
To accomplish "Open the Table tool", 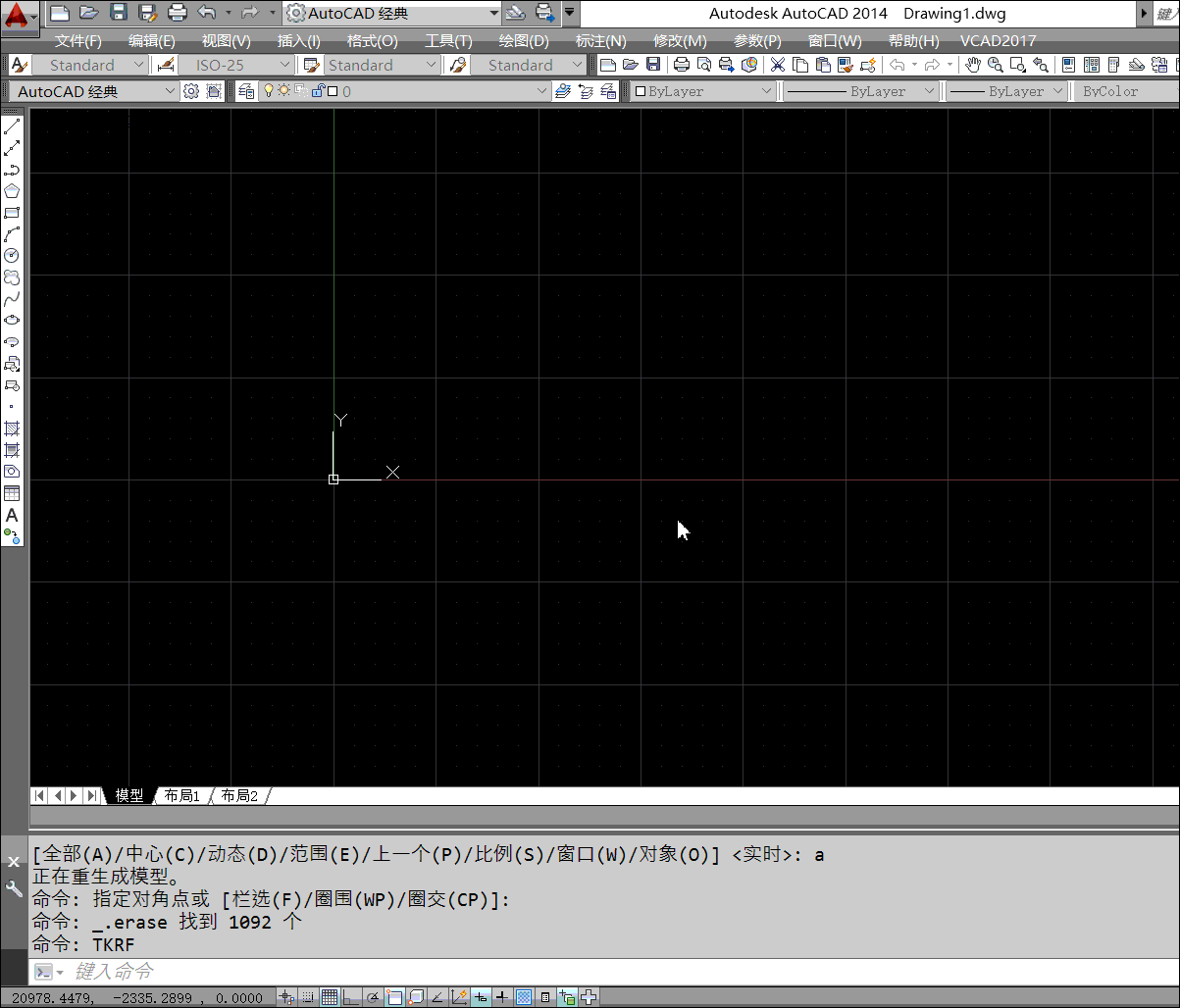I will click(x=12, y=493).
